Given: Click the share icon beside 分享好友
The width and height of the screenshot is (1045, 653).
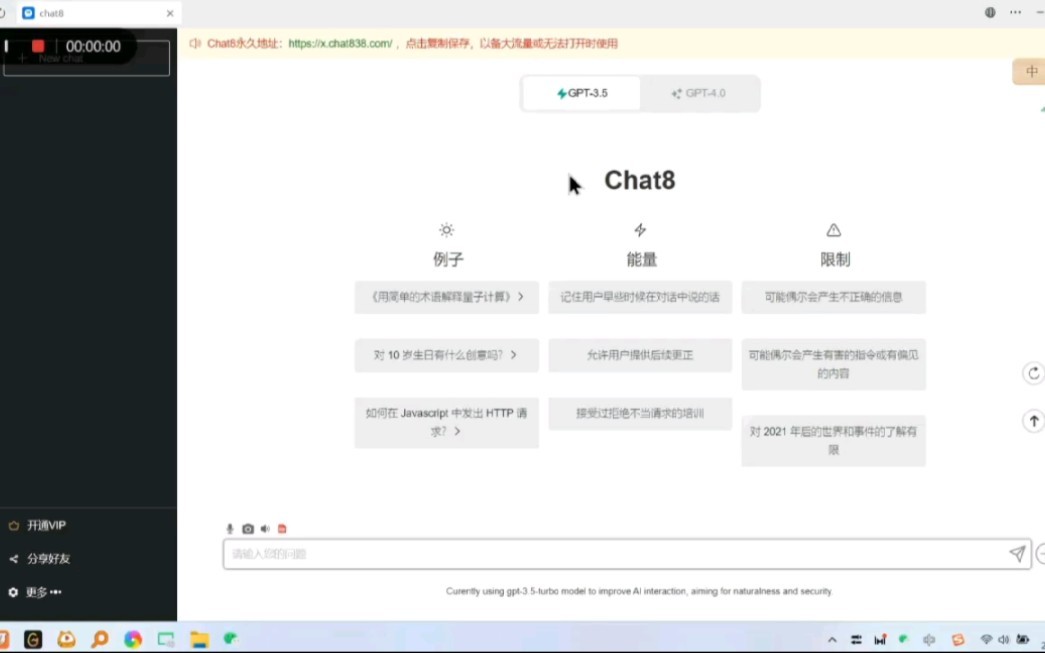Looking at the screenshot, I should point(13,559).
